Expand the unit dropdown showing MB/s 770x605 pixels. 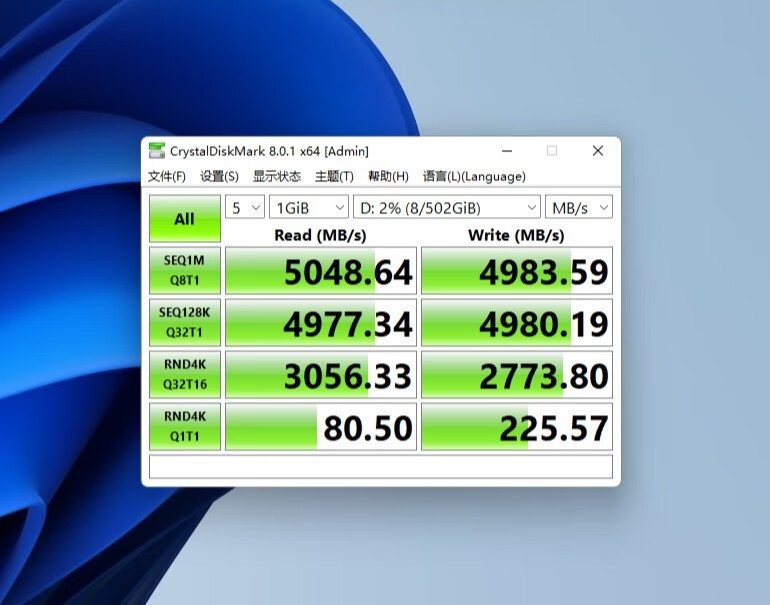coord(579,207)
